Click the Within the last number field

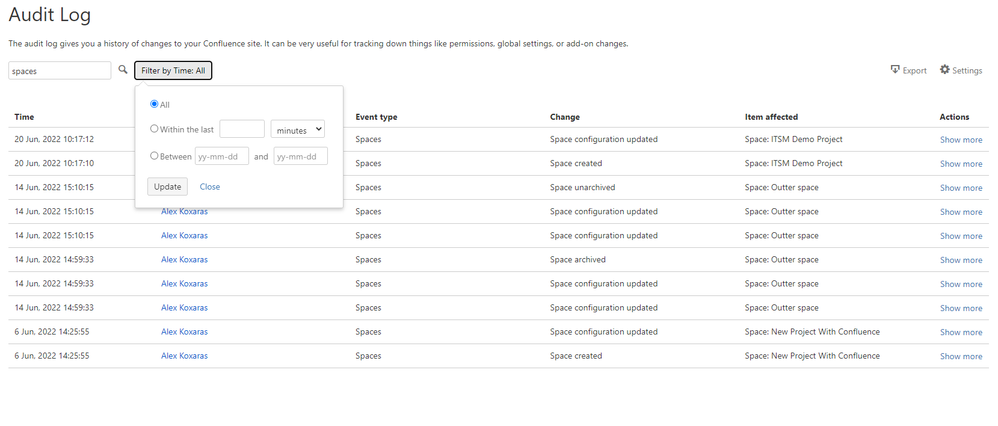pyautogui.click(x=242, y=129)
